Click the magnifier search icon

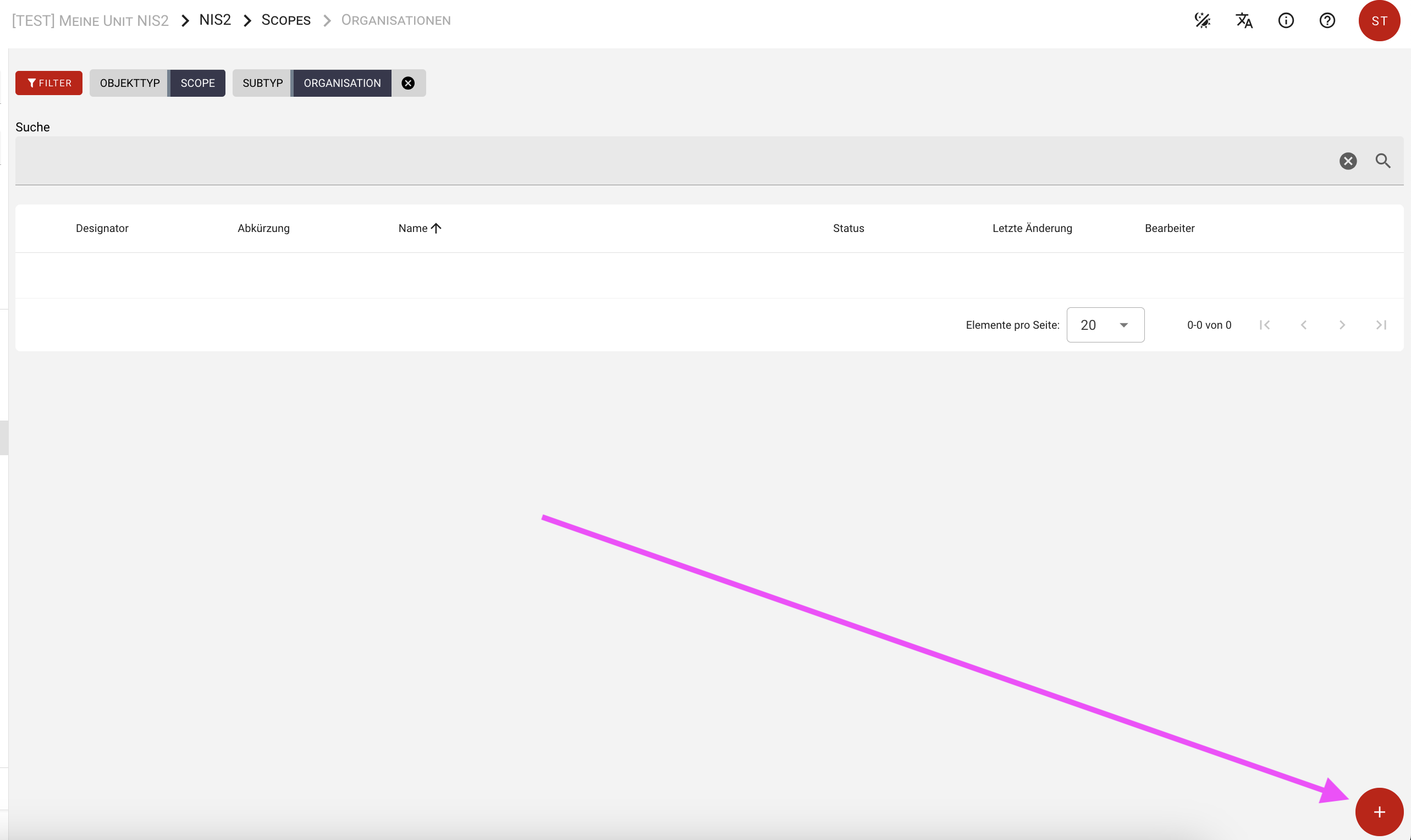coord(1383,161)
